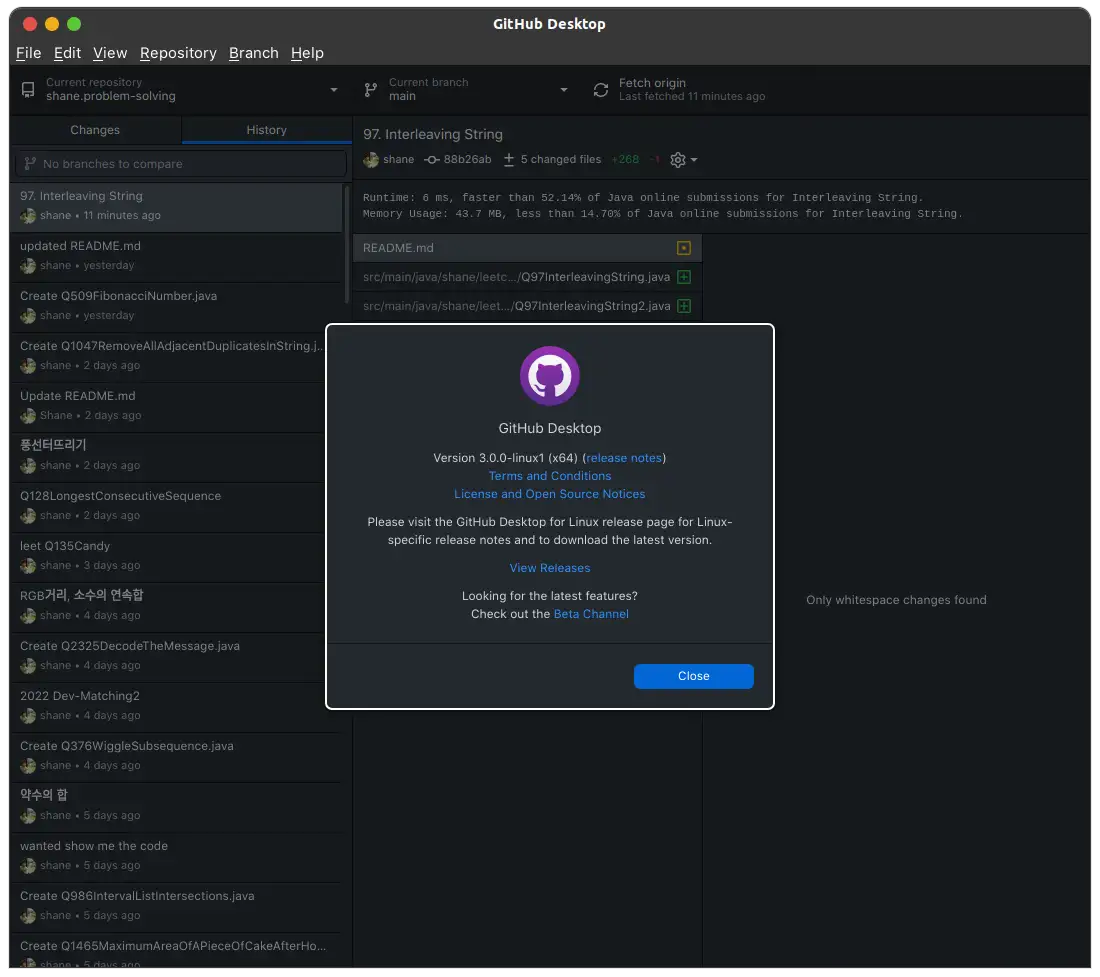Open the diff settings gear icon
The width and height of the screenshot is (1100, 977).
click(x=678, y=160)
